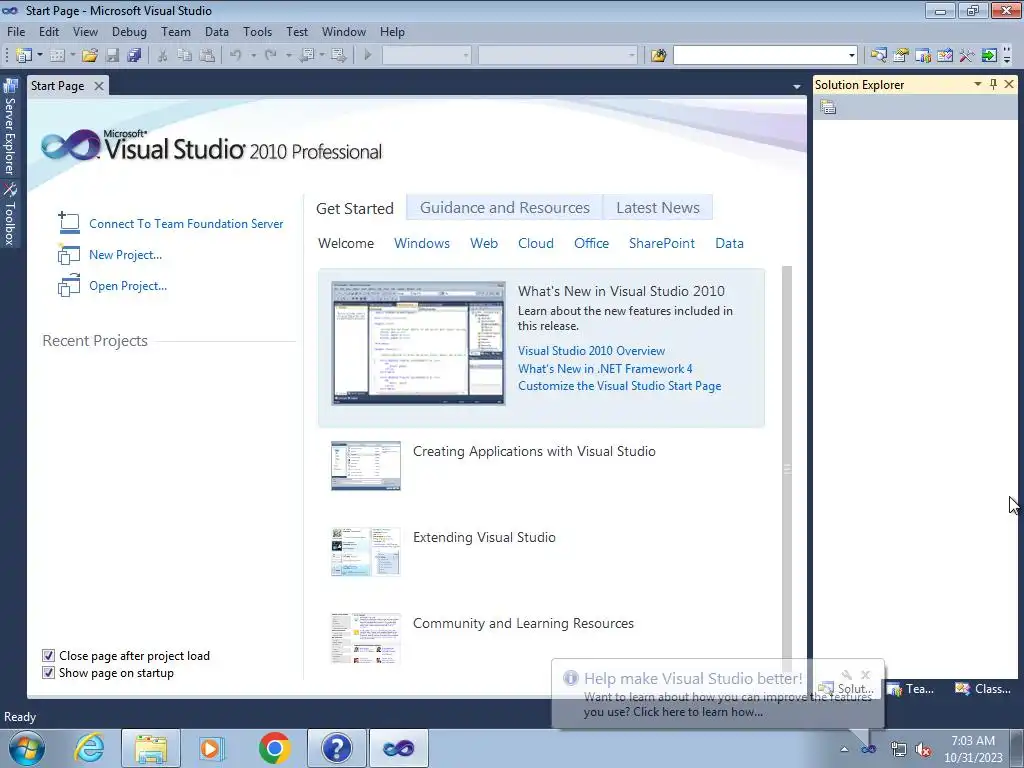The height and width of the screenshot is (768, 1024).
Task: Open the Solution Explorer window position dropdown
Action: 978,84
